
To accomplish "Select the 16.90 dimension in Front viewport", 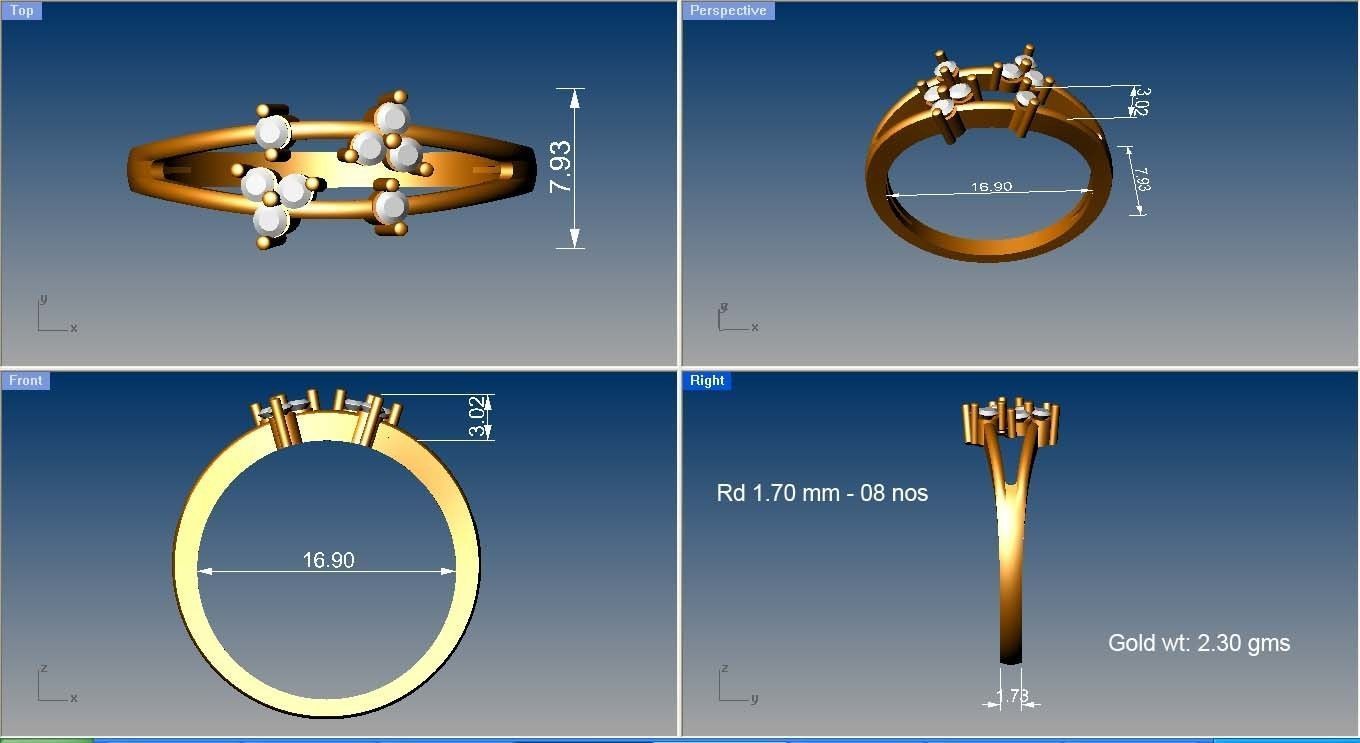I will point(328,560).
